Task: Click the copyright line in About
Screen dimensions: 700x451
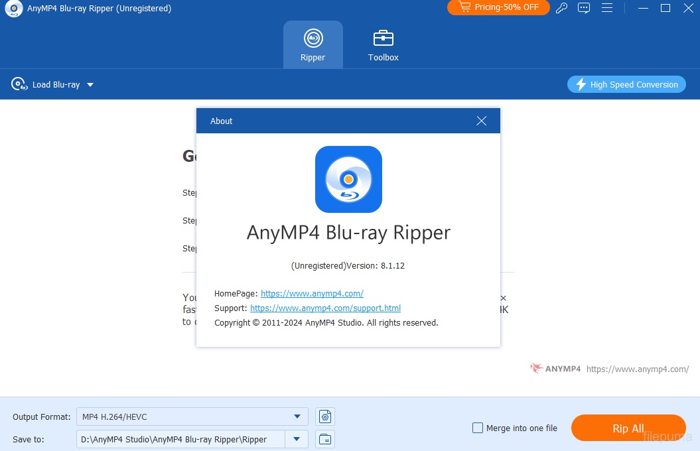Action: (x=326, y=323)
